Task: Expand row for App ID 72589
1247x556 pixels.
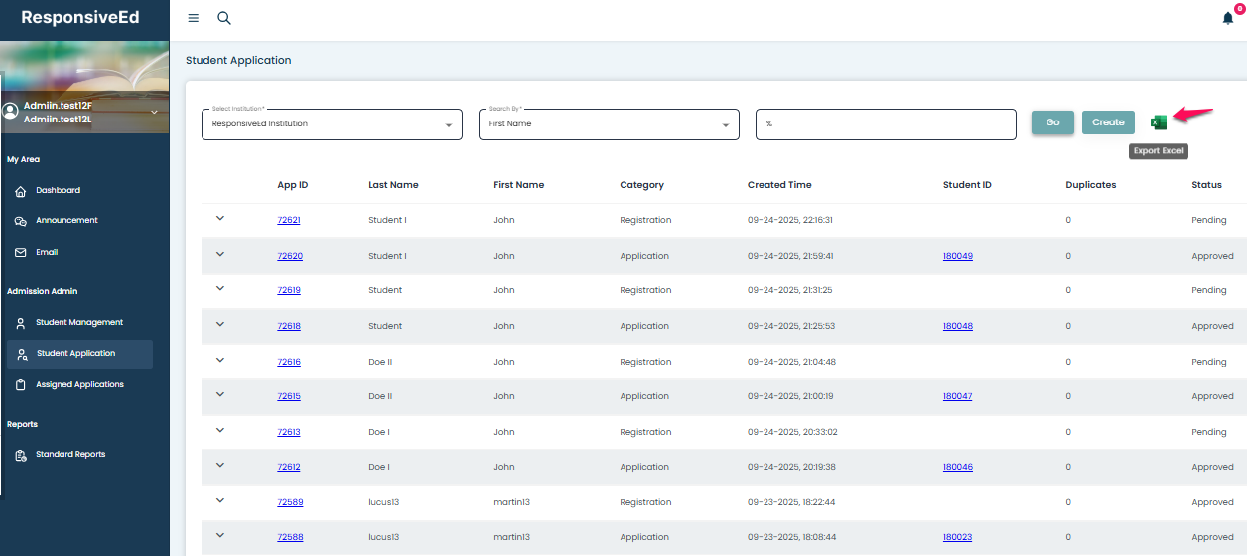Action: (220, 500)
